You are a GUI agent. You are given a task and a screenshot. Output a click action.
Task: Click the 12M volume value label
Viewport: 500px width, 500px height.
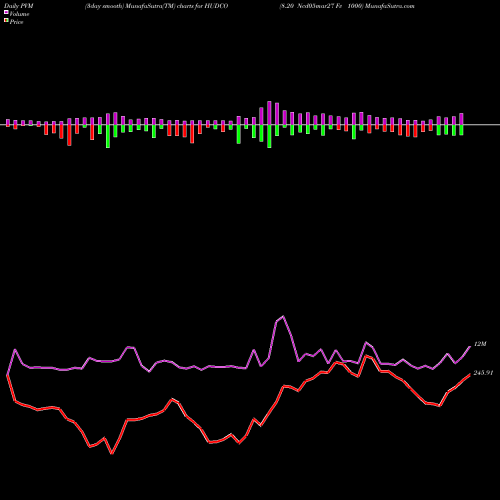pyautogui.click(x=480, y=344)
